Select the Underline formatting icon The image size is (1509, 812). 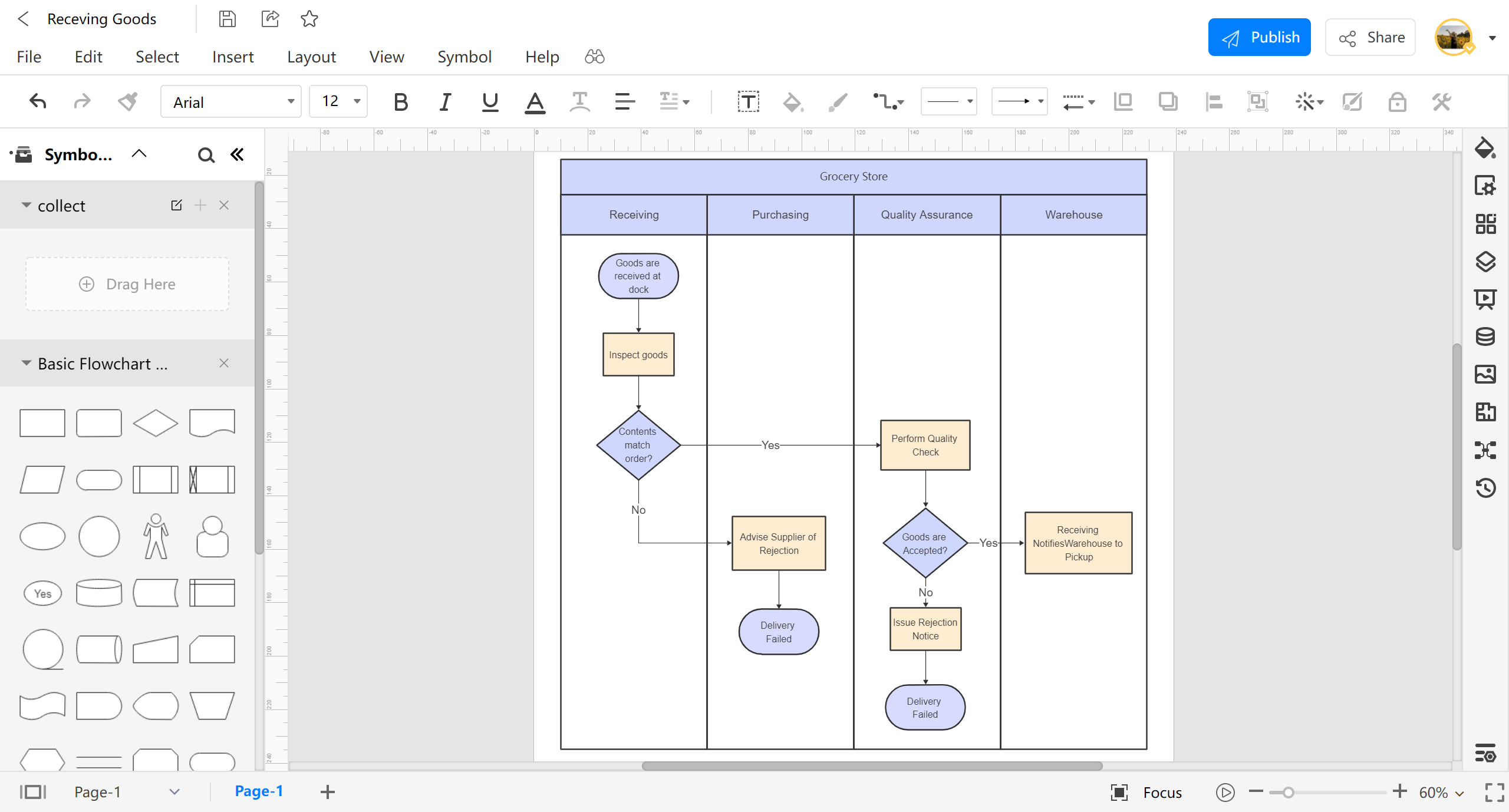coord(490,102)
